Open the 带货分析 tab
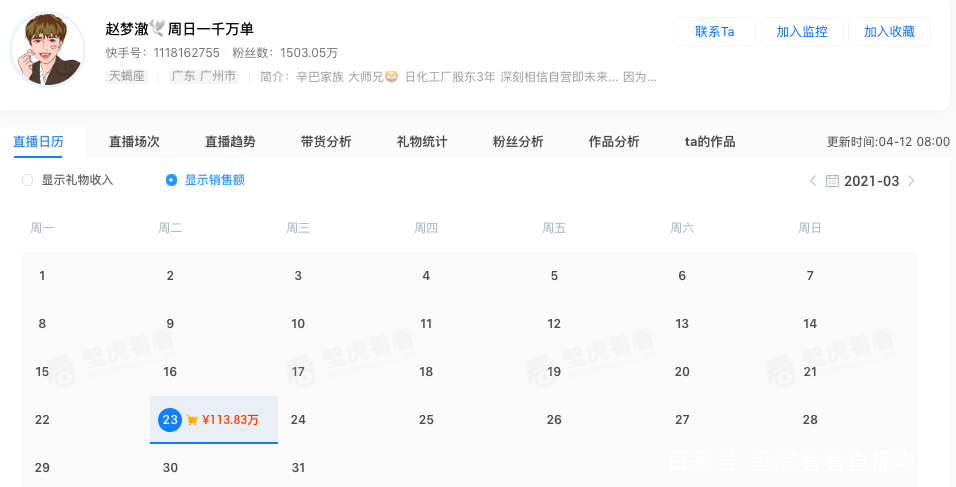Viewport: 956px width, 487px height. [326, 142]
